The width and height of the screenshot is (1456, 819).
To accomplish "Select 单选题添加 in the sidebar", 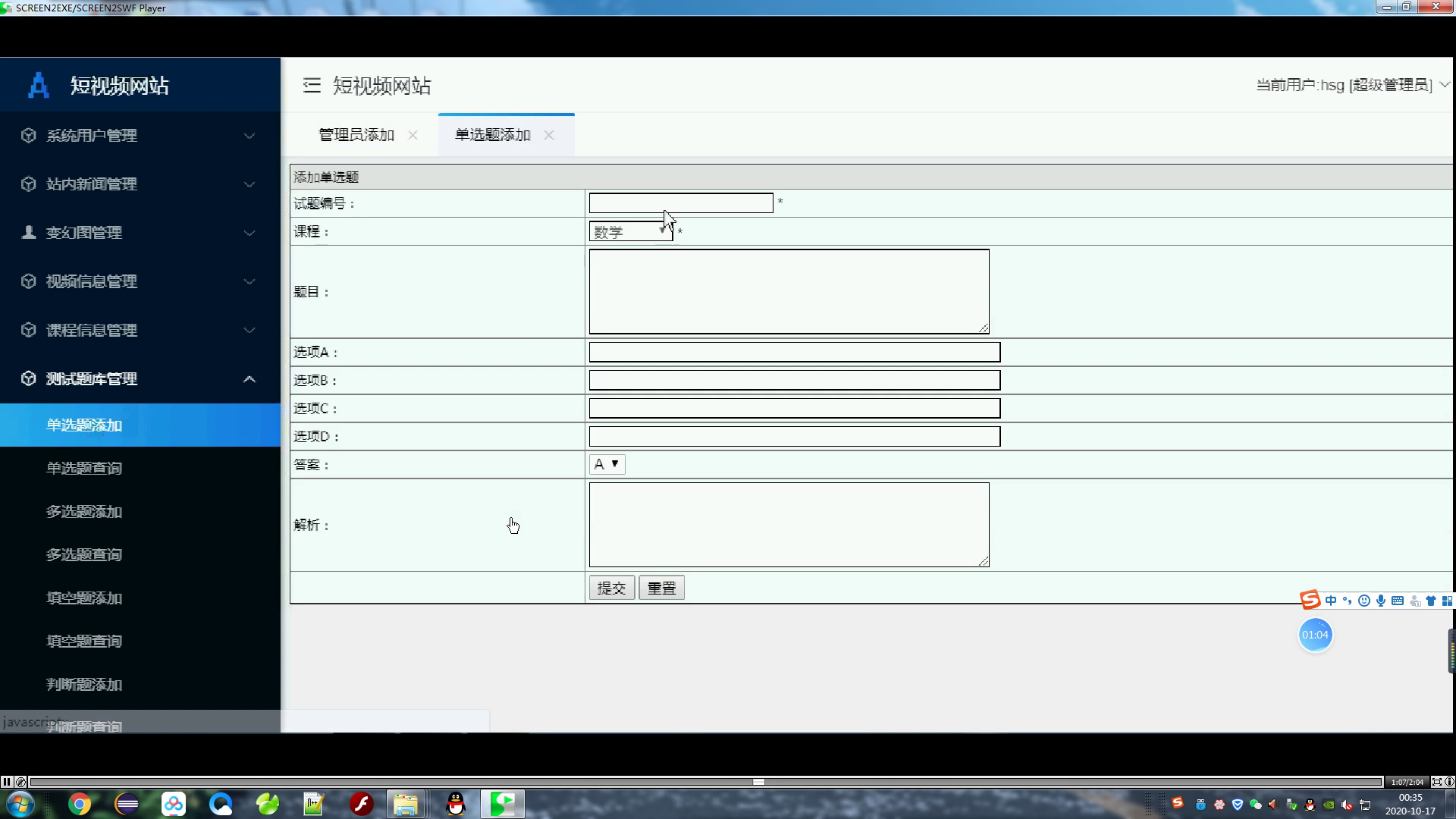I will click(140, 425).
